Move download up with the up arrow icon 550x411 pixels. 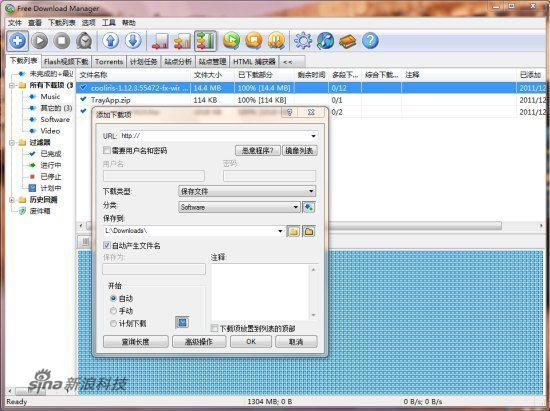(111, 41)
